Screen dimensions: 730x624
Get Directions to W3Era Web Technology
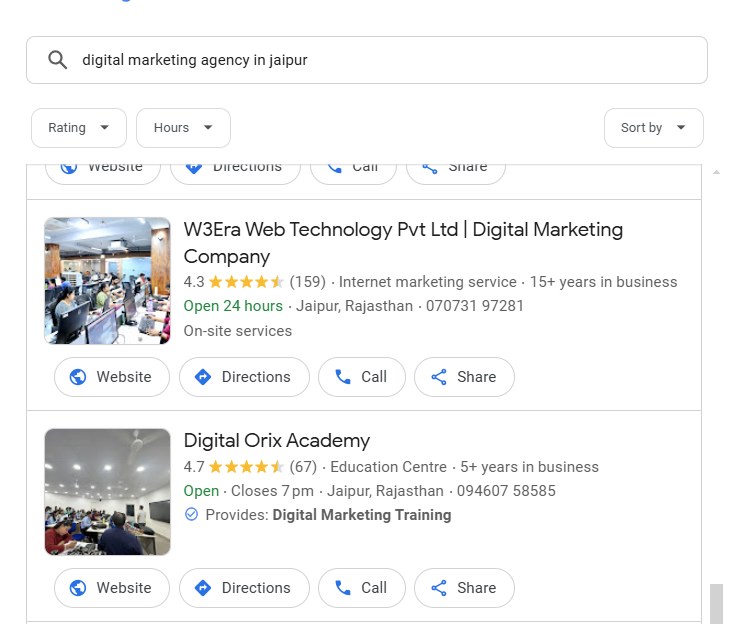[244, 377]
